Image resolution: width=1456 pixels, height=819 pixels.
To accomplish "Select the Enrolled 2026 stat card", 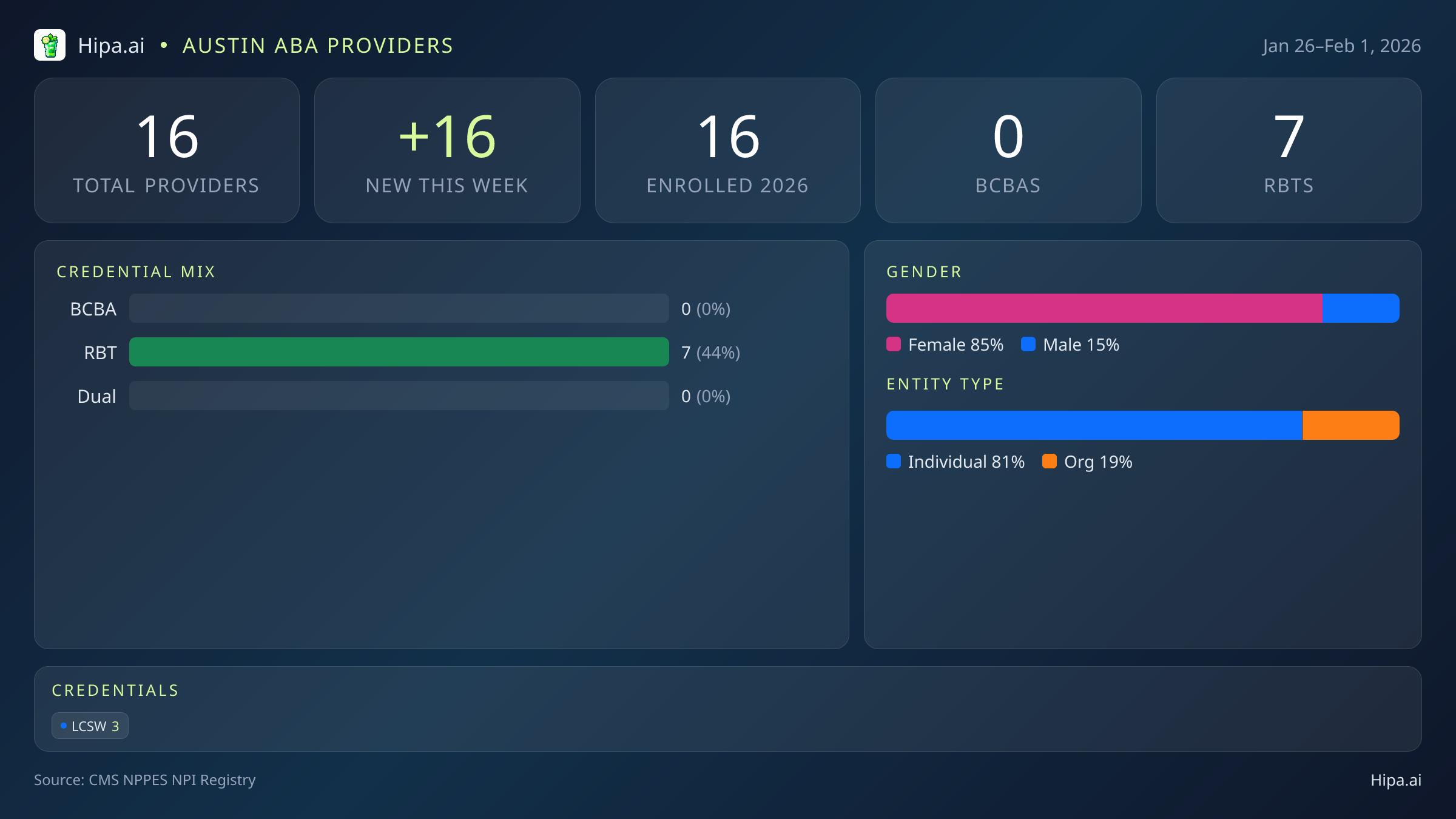I will 727,150.
